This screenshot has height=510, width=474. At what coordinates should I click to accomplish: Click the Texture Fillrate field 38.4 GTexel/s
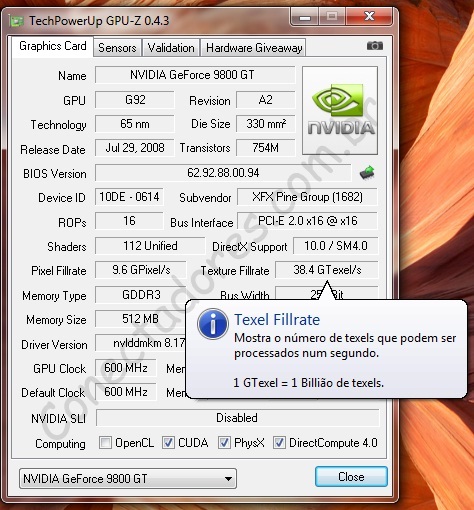tap(327, 270)
